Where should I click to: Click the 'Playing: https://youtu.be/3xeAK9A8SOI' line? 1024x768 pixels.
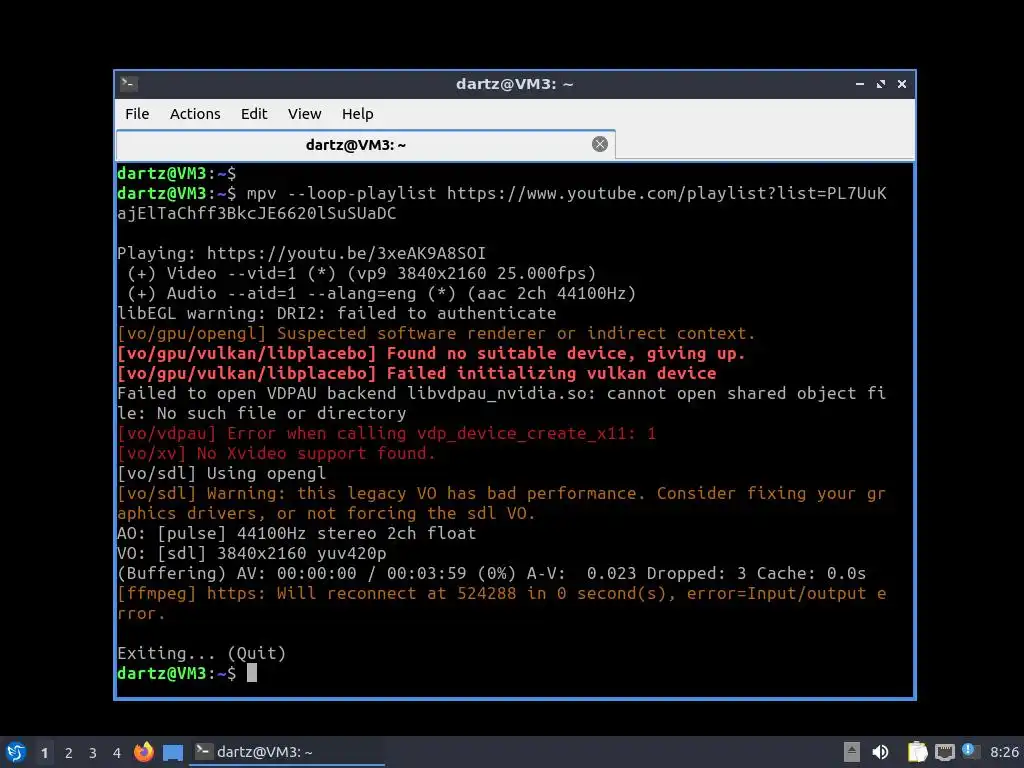(x=301, y=253)
